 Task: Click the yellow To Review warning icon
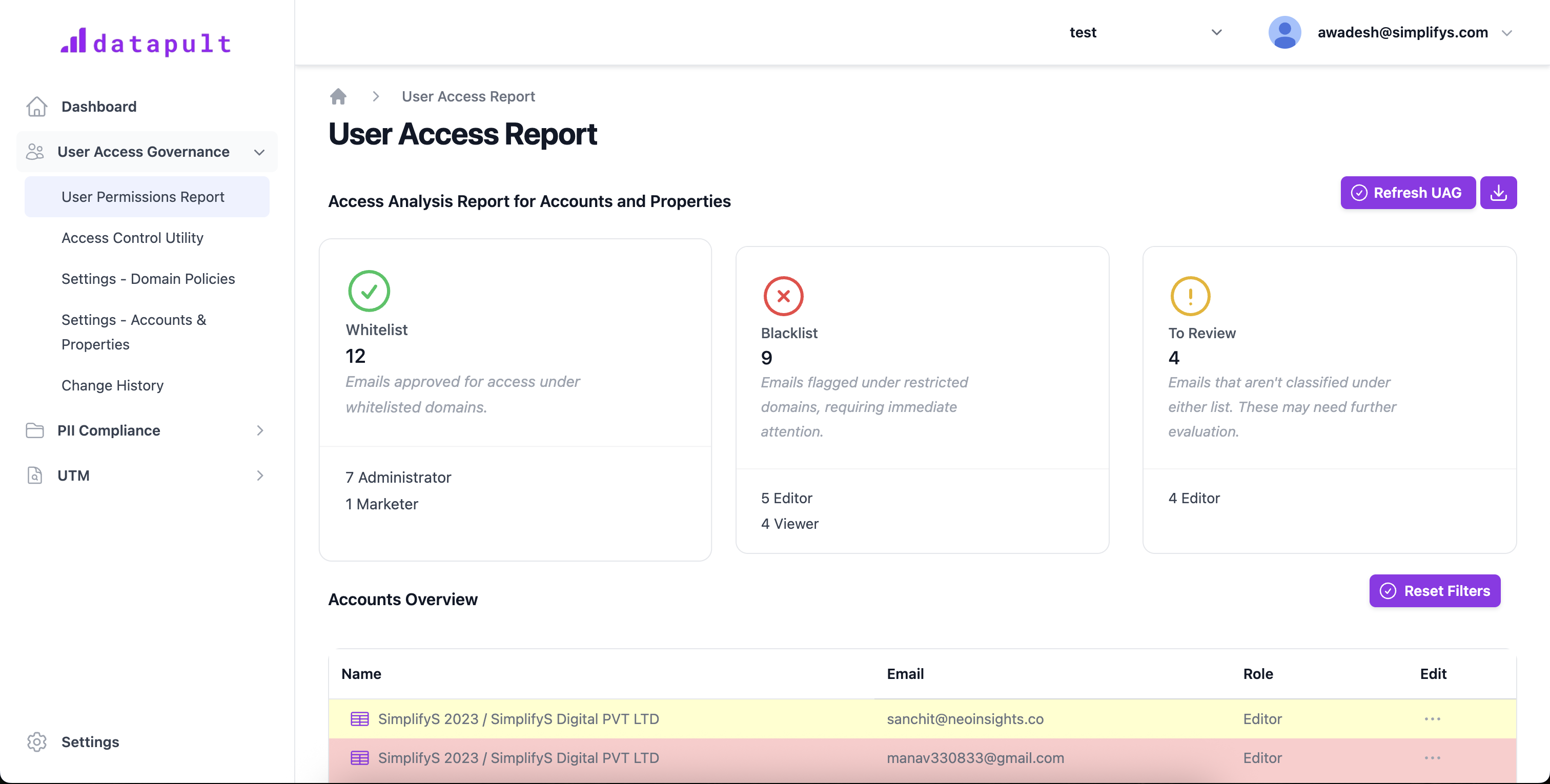coord(1190,296)
